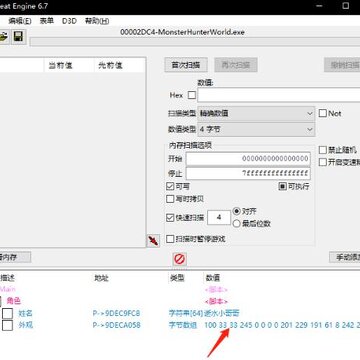The height and width of the screenshot is (360, 360).
Task: Click the 再次扫描 next scan button
Action: 236,65
